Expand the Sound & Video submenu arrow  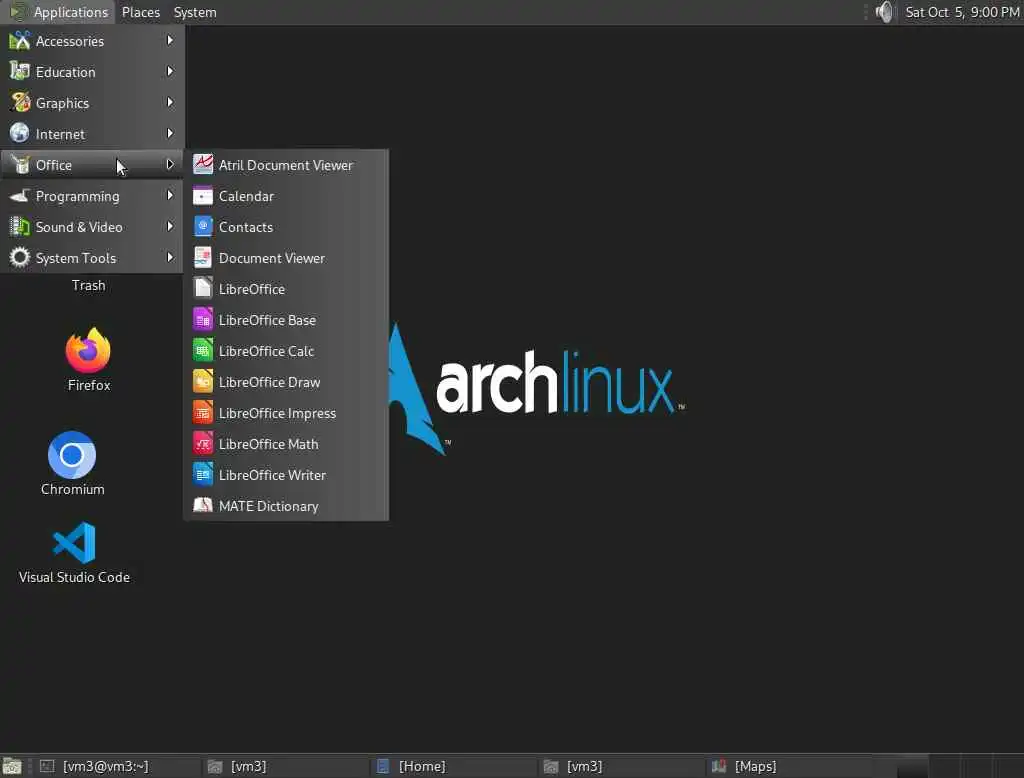tap(170, 227)
